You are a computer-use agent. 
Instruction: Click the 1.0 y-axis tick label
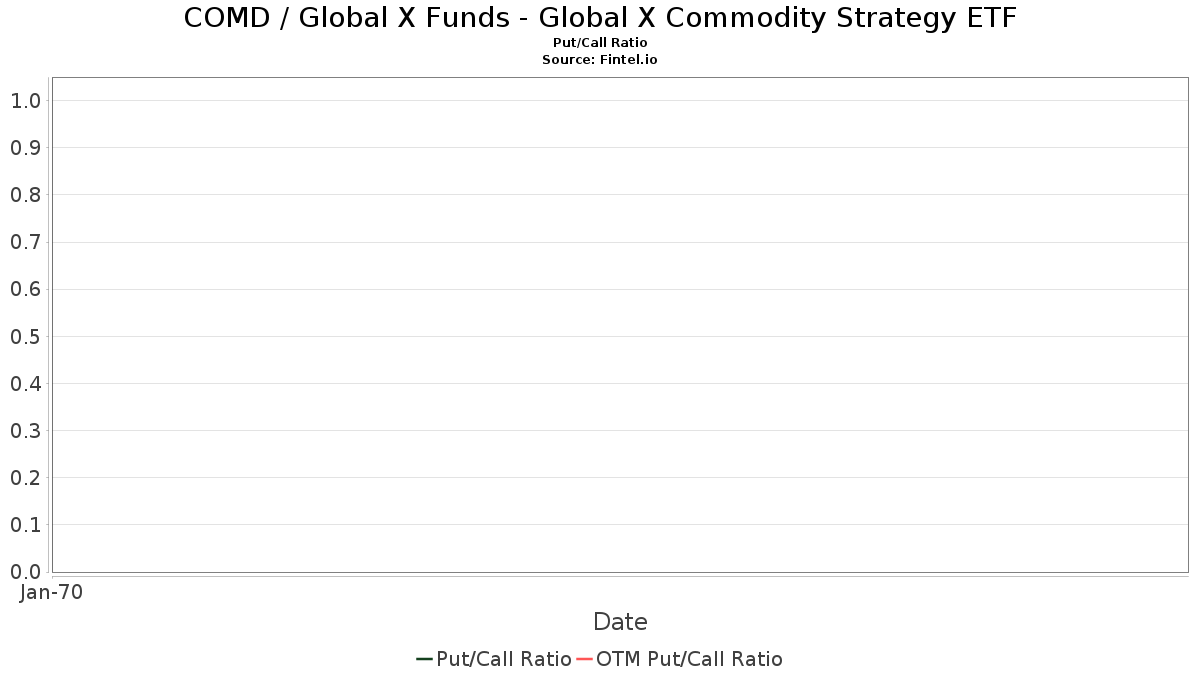pos(25,100)
